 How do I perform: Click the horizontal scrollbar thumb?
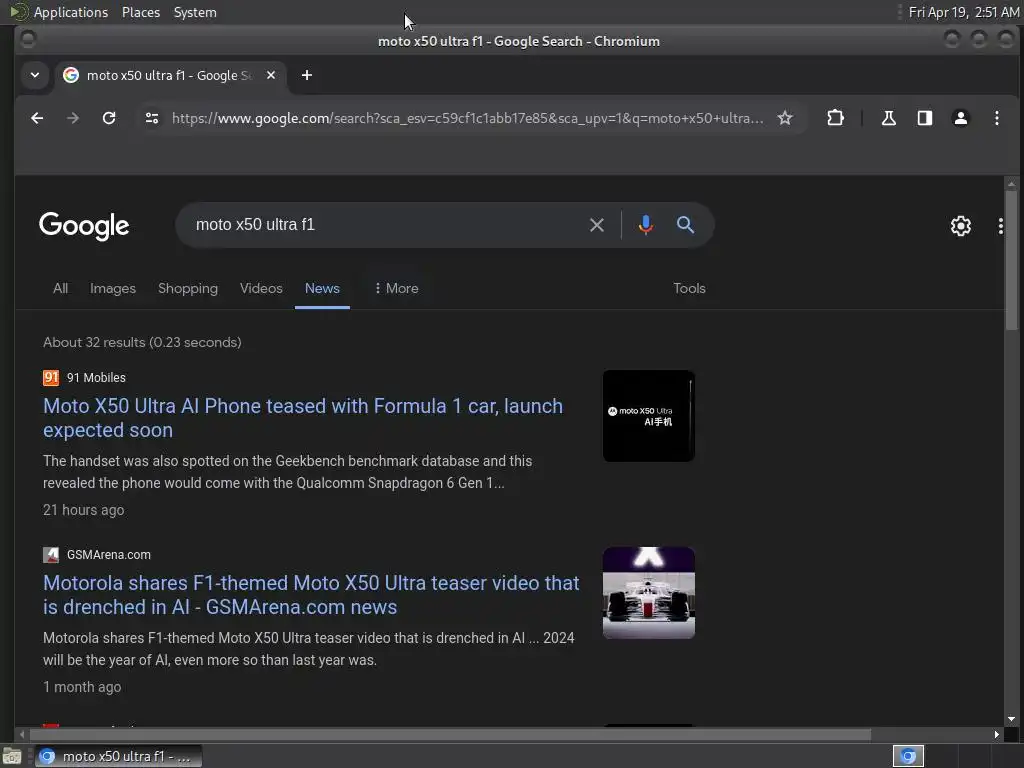(450, 735)
